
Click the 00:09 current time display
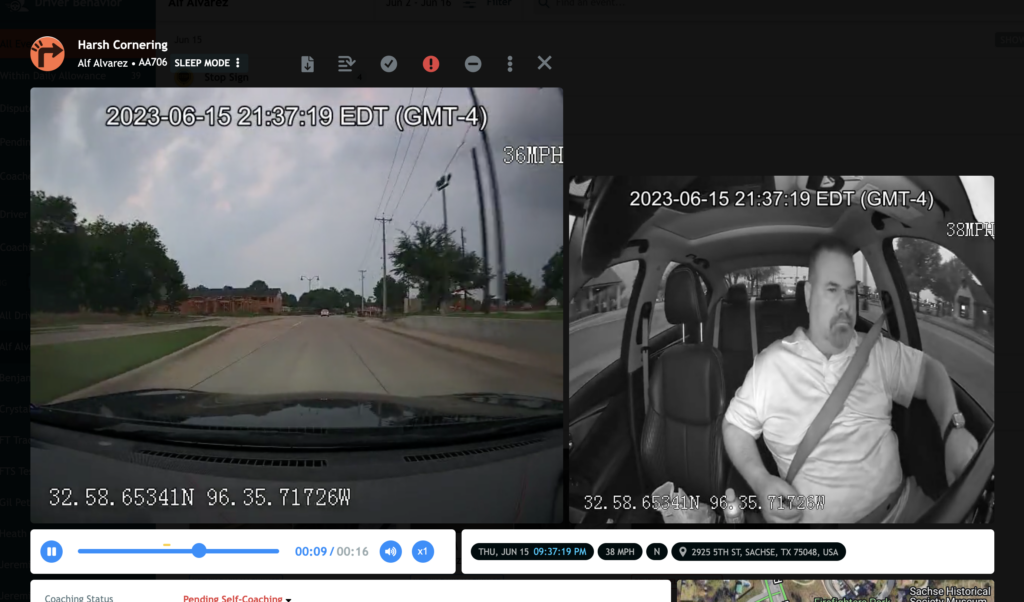coord(310,552)
